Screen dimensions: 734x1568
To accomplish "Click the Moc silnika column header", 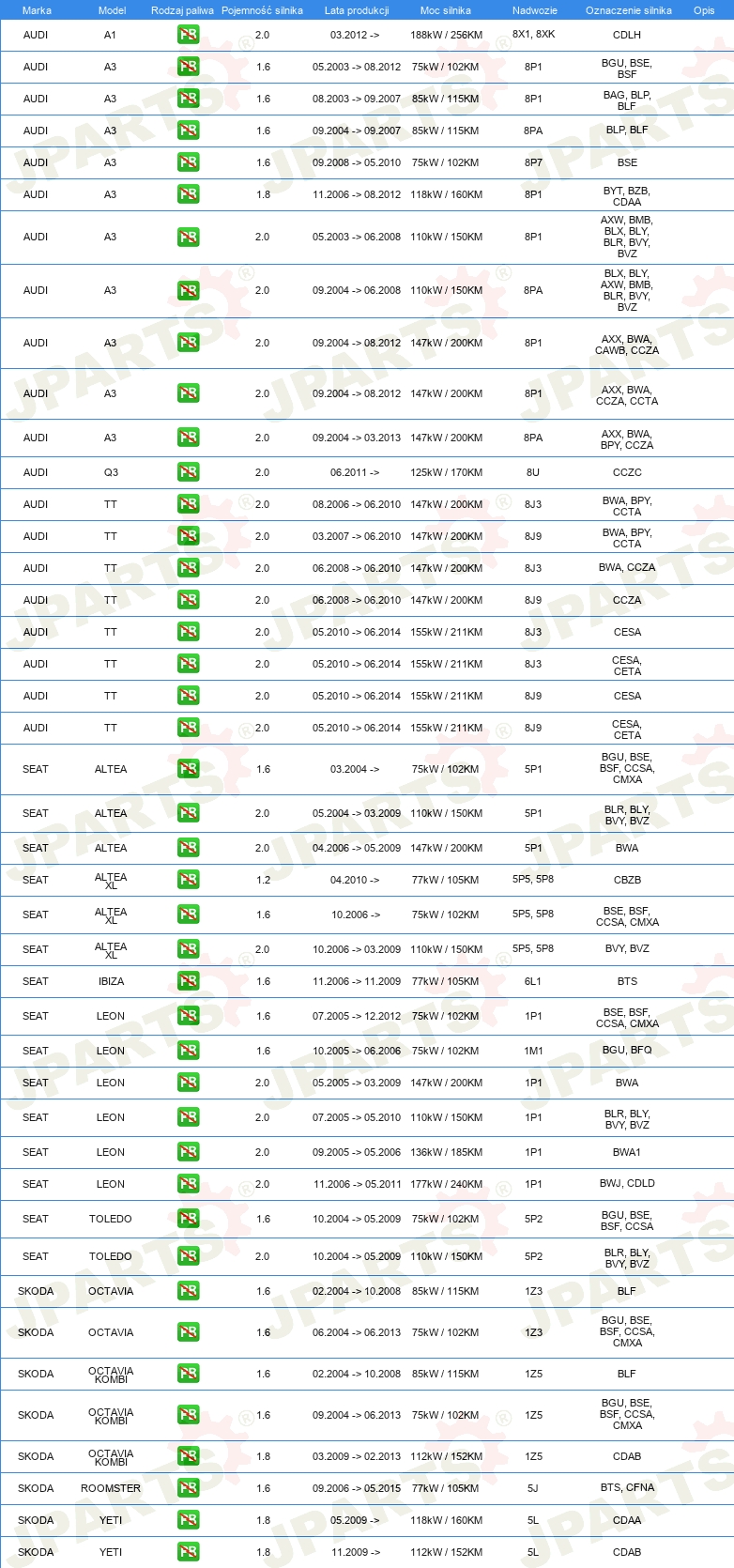I will (446, 10).
